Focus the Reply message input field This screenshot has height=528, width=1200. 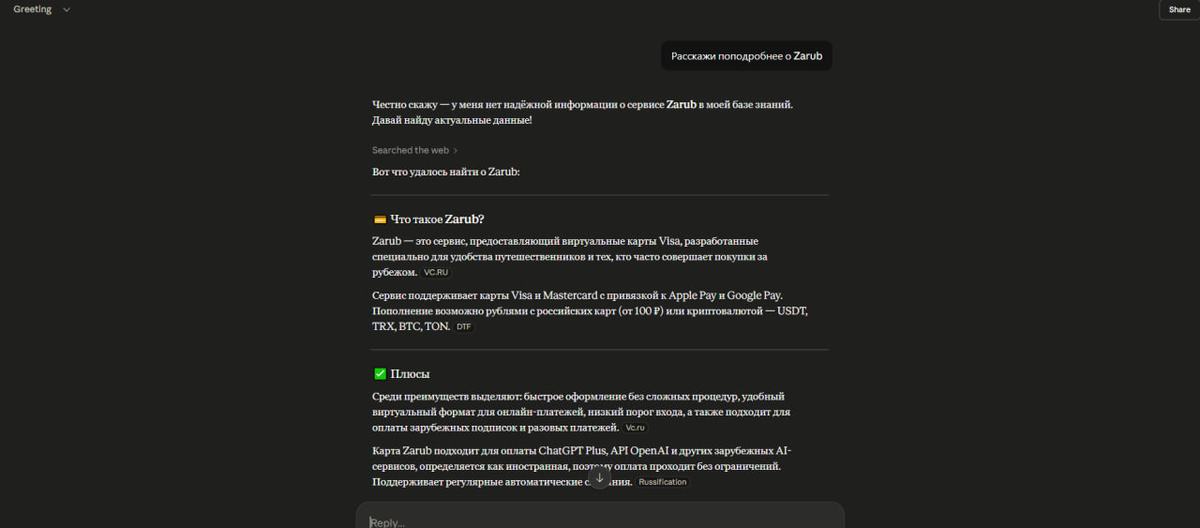[600, 518]
